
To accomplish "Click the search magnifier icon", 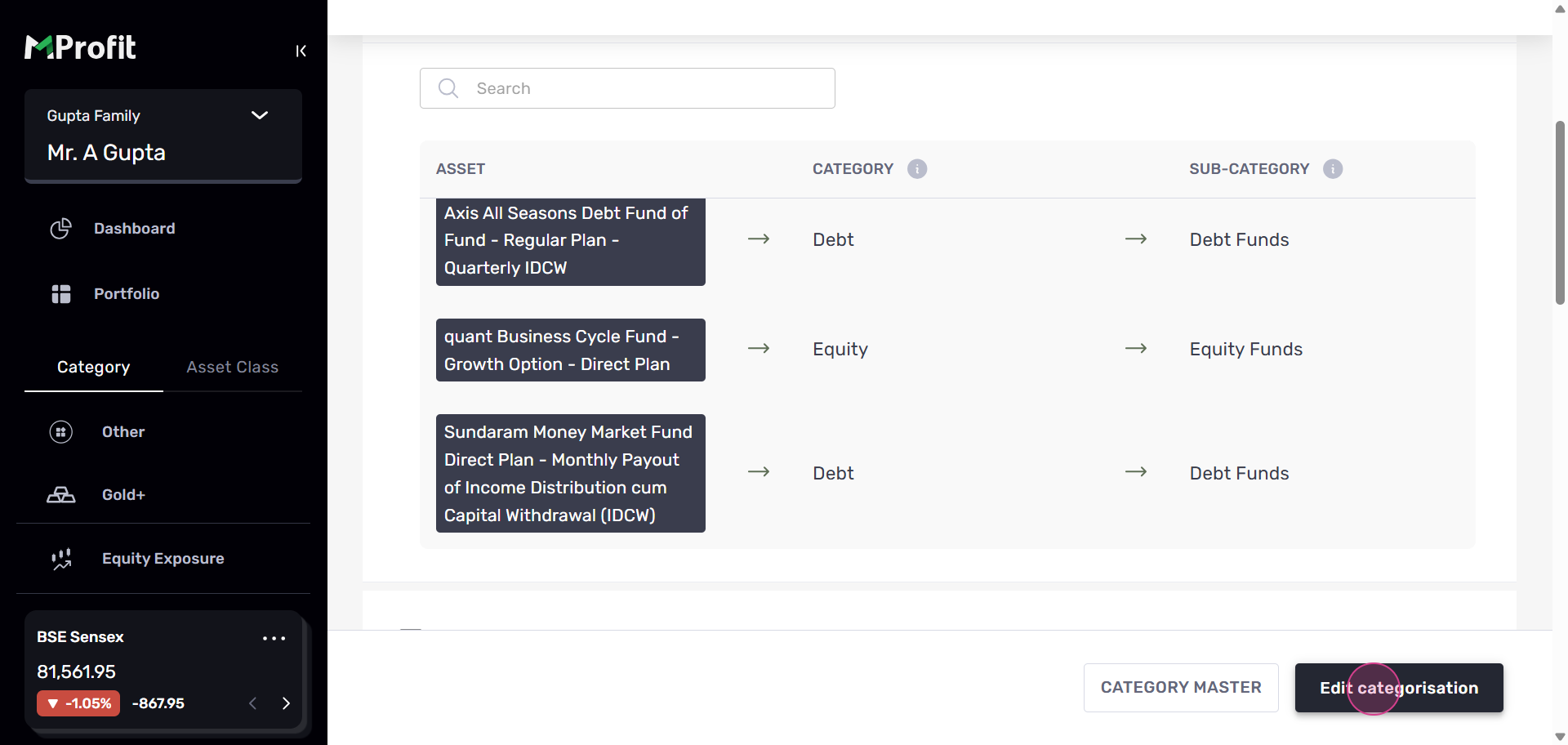I will (x=448, y=88).
